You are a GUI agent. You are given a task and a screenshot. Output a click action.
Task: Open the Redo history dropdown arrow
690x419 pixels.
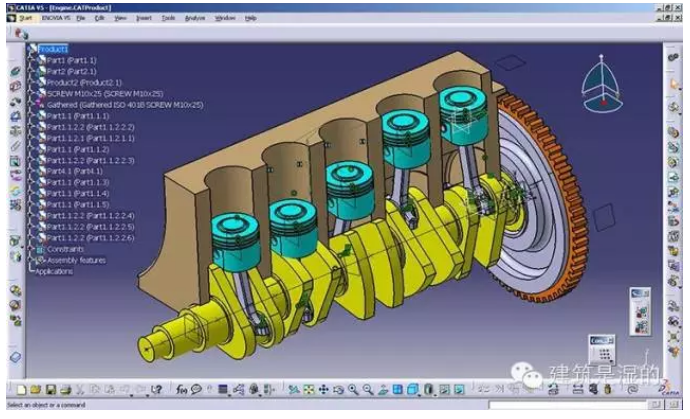coord(147,394)
